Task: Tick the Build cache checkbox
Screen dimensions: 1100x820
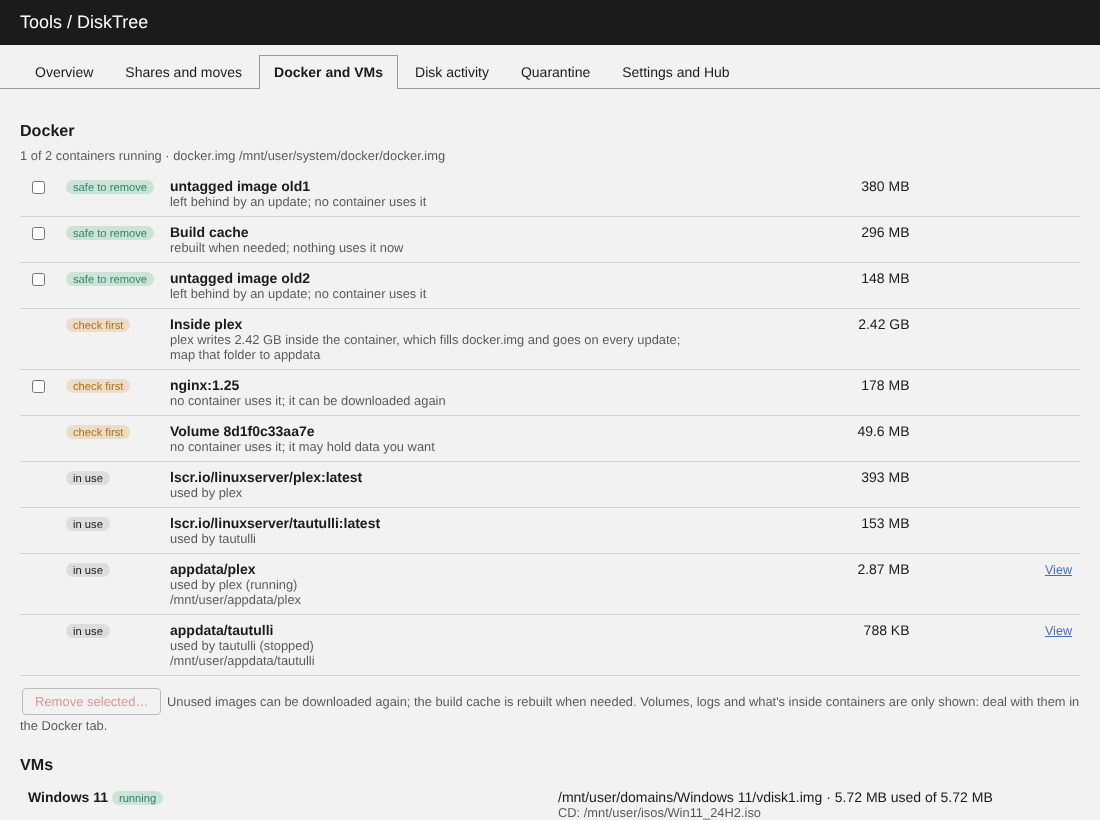Action: click(39, 234)
